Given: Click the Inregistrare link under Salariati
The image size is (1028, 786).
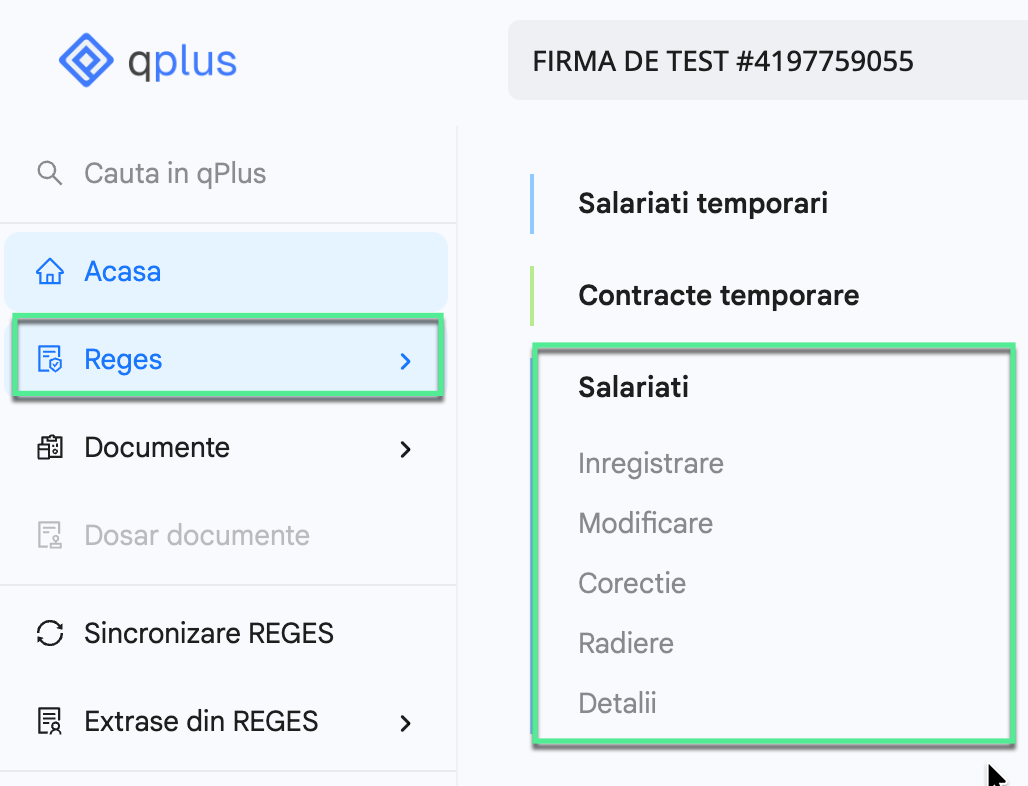Looking at the screenshot, I should (650, 463).
